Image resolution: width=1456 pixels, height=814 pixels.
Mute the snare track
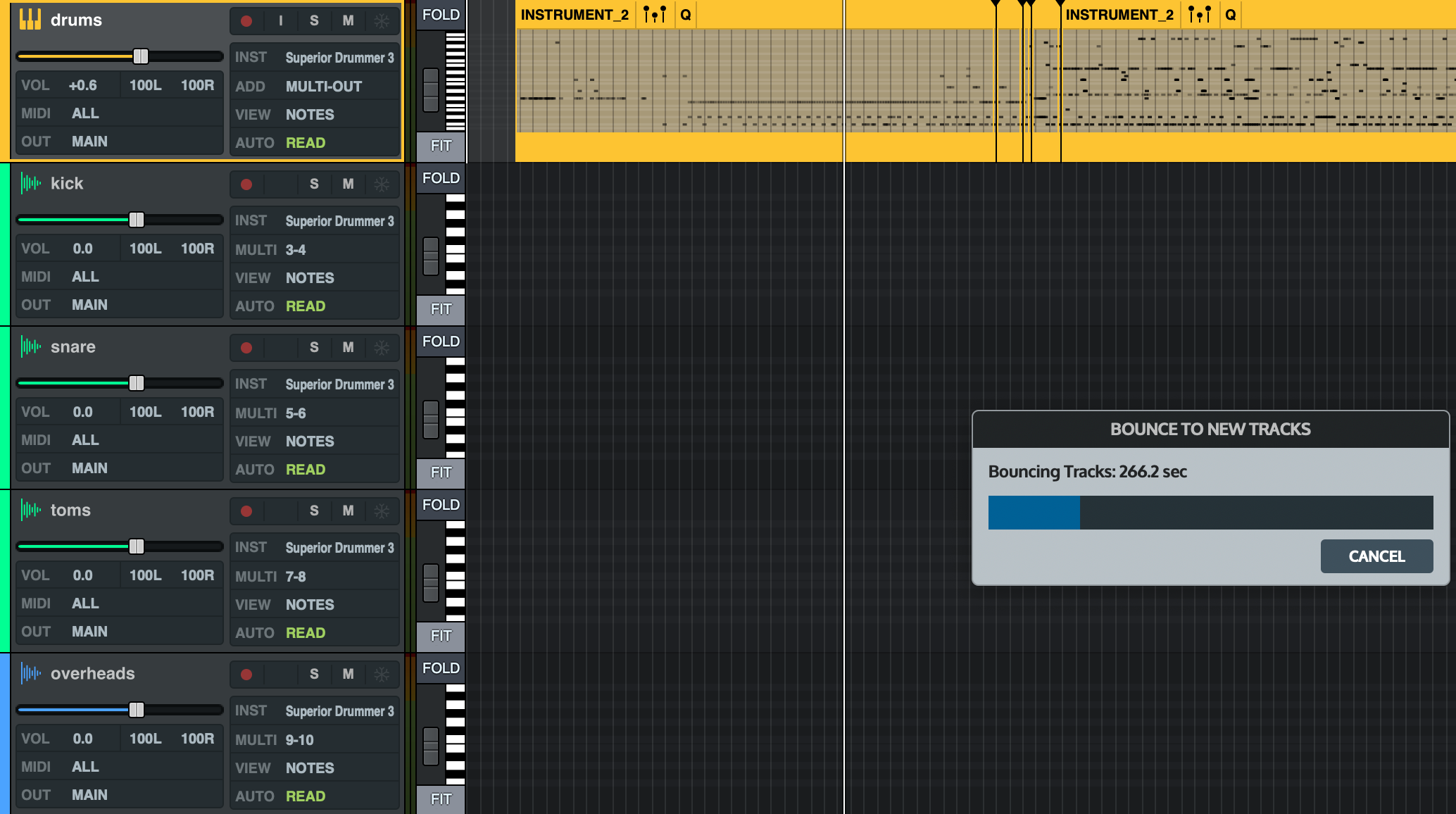348,348
